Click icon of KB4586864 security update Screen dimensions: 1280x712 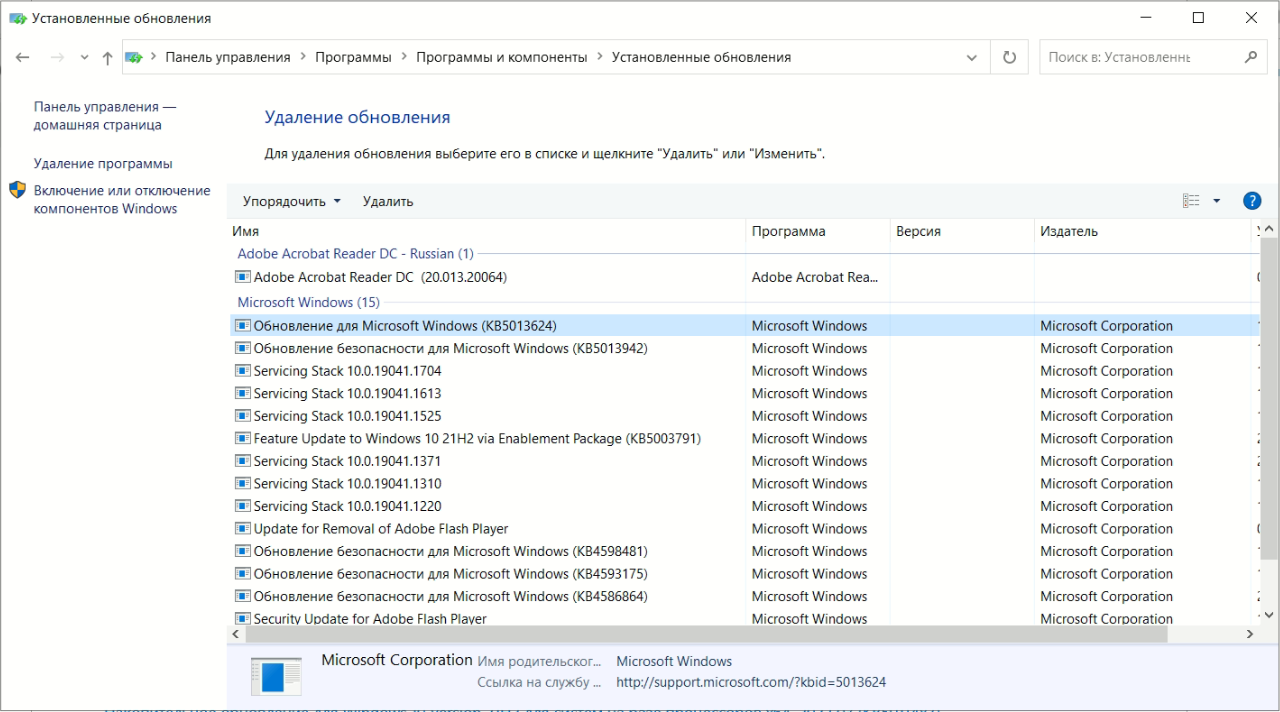tap(242, 596)
